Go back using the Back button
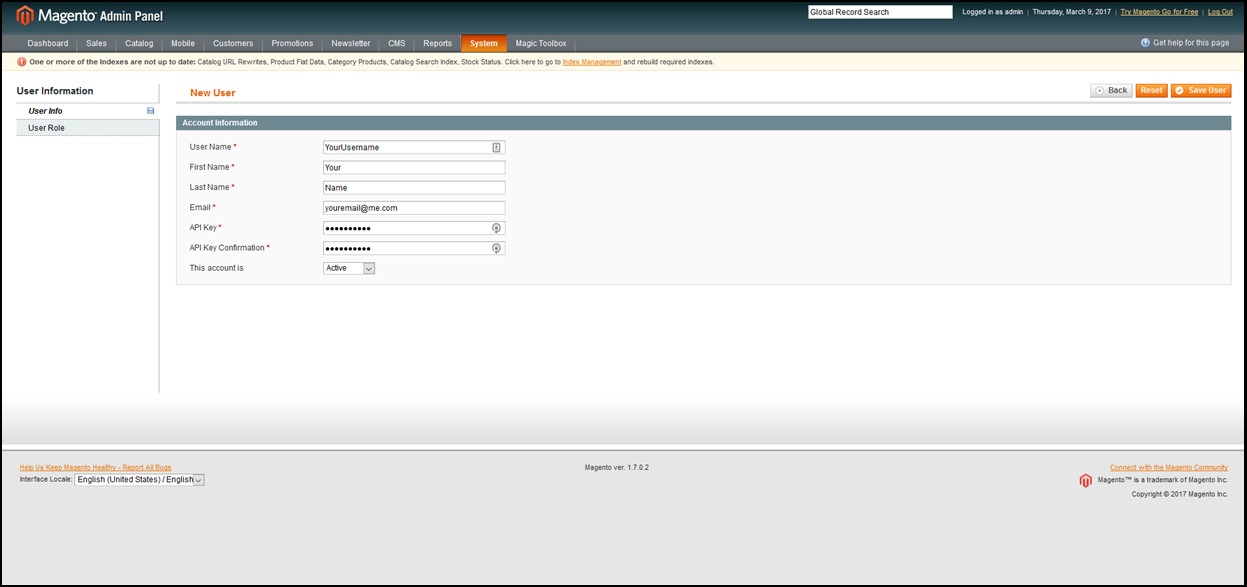 (1111, 90)
